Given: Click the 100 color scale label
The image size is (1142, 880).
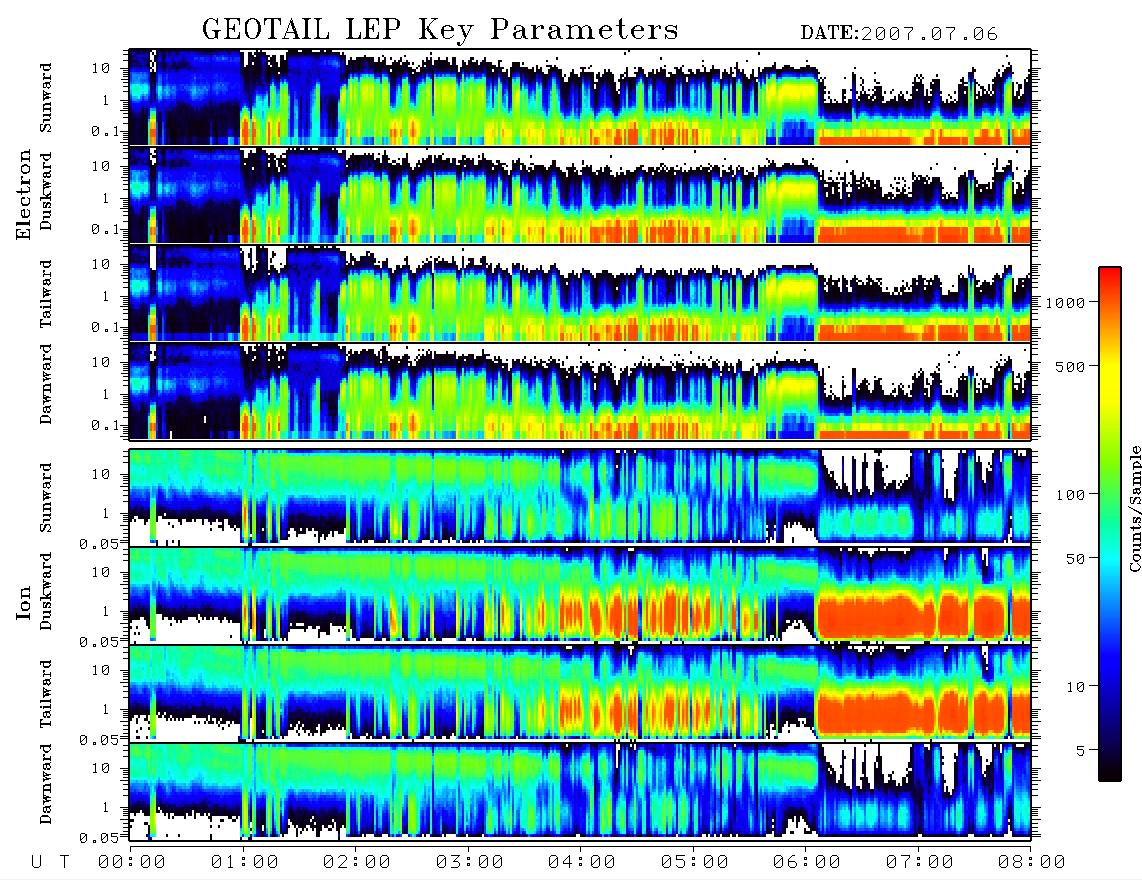Looking at the screenshot, I should pos(1071,495).
